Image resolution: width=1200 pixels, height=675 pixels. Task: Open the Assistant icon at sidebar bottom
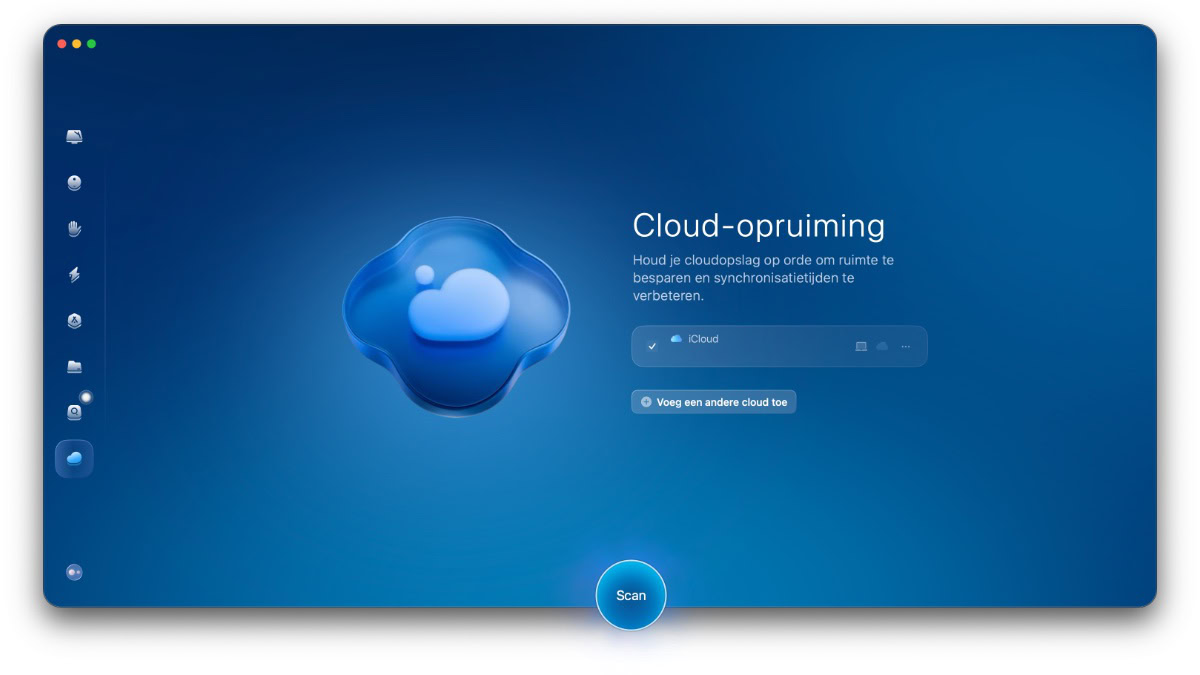74,571
